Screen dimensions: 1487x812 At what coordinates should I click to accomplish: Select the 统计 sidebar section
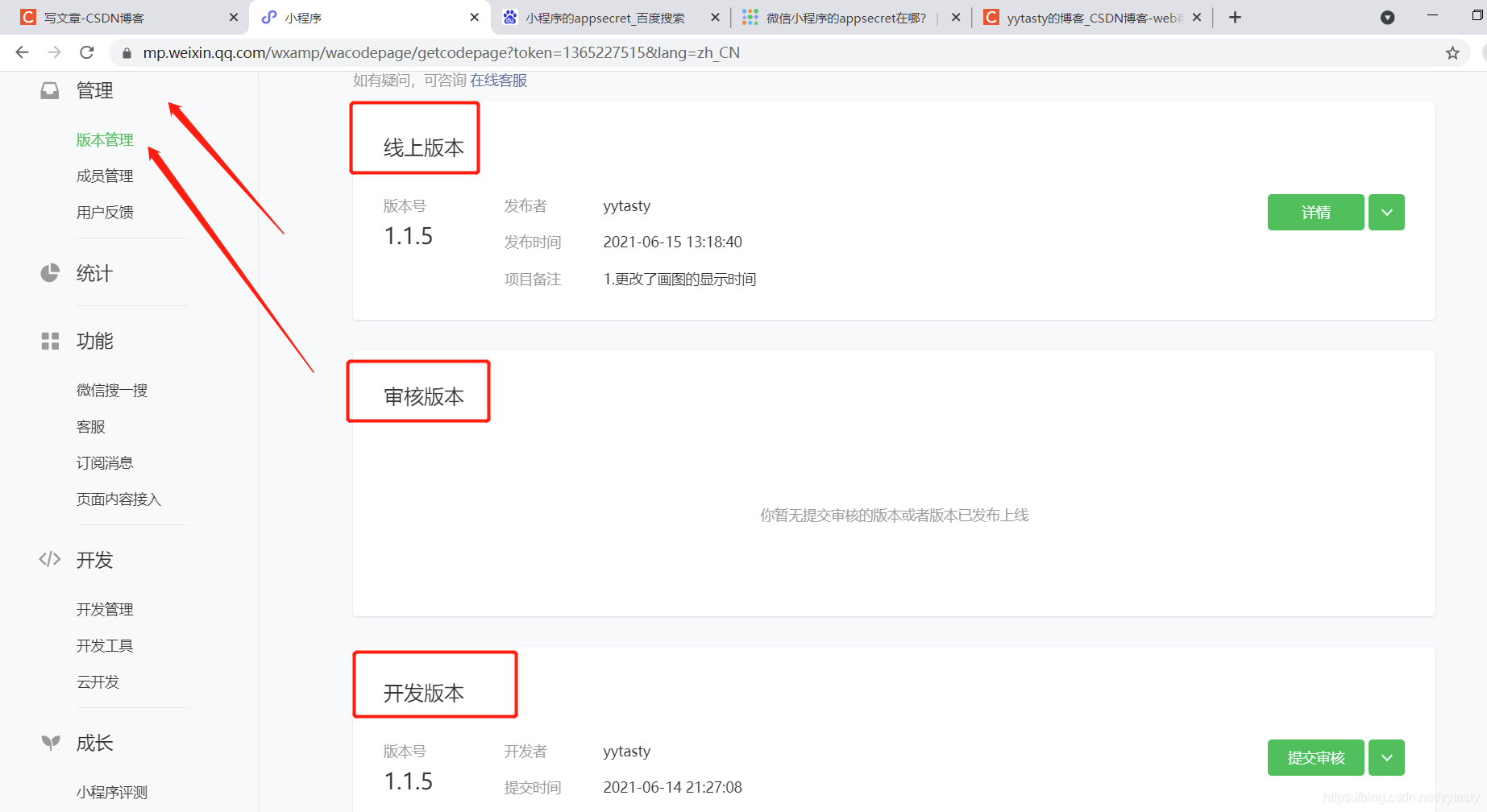(x=94, y=273)
